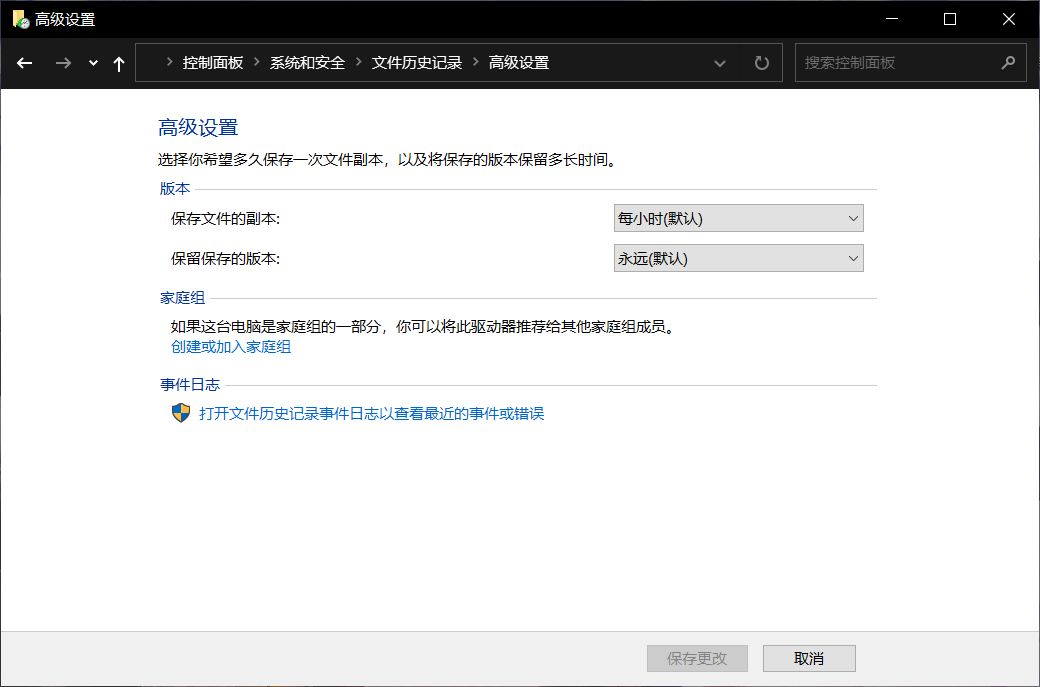
Task: Click the up-one-level arrow
Action: (117, 62)
